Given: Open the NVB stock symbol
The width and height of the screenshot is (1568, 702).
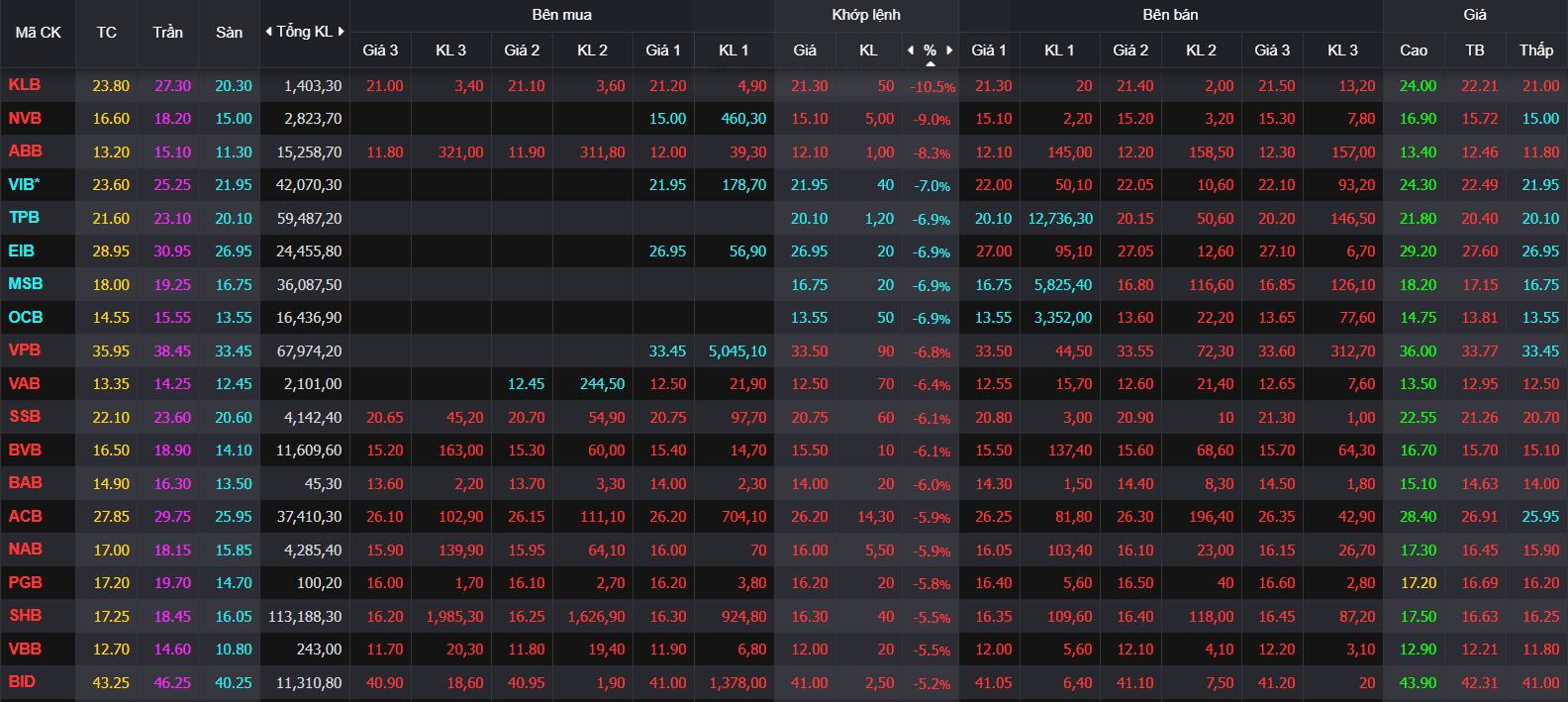Looking at the screenshot, I should coord(25,118).
